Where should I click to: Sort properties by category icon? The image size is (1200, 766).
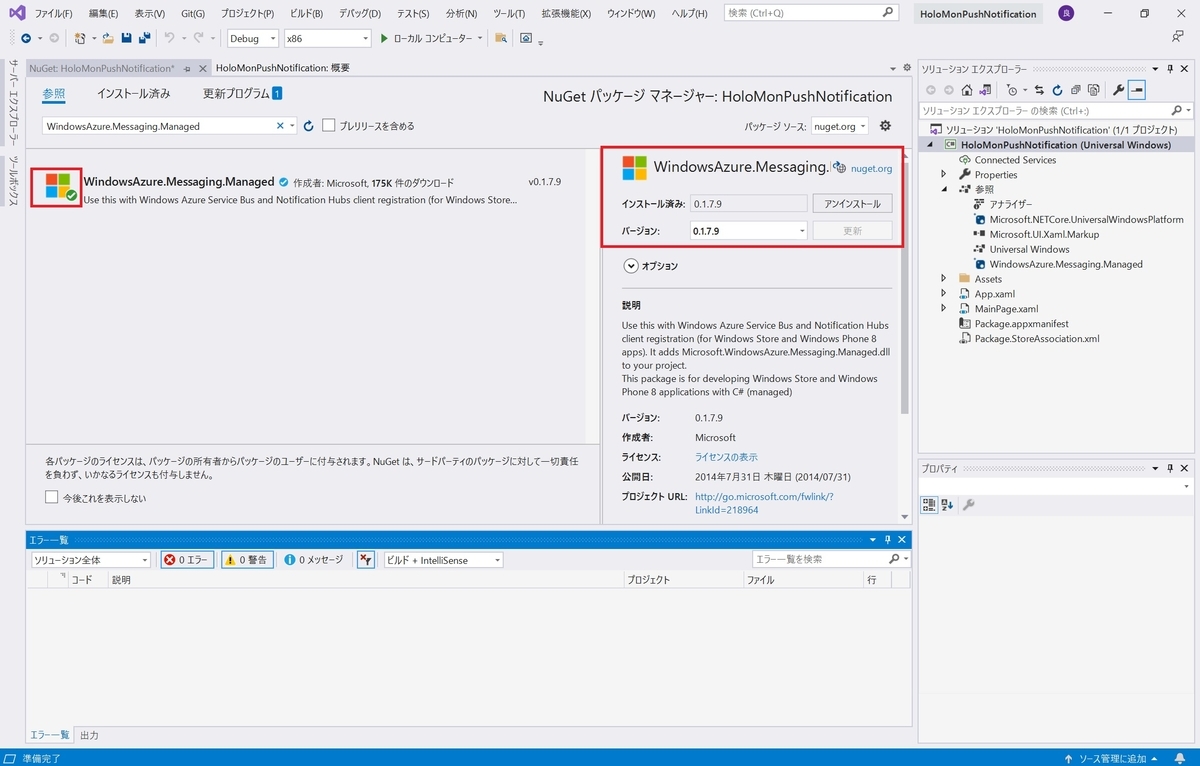[928, 505]
